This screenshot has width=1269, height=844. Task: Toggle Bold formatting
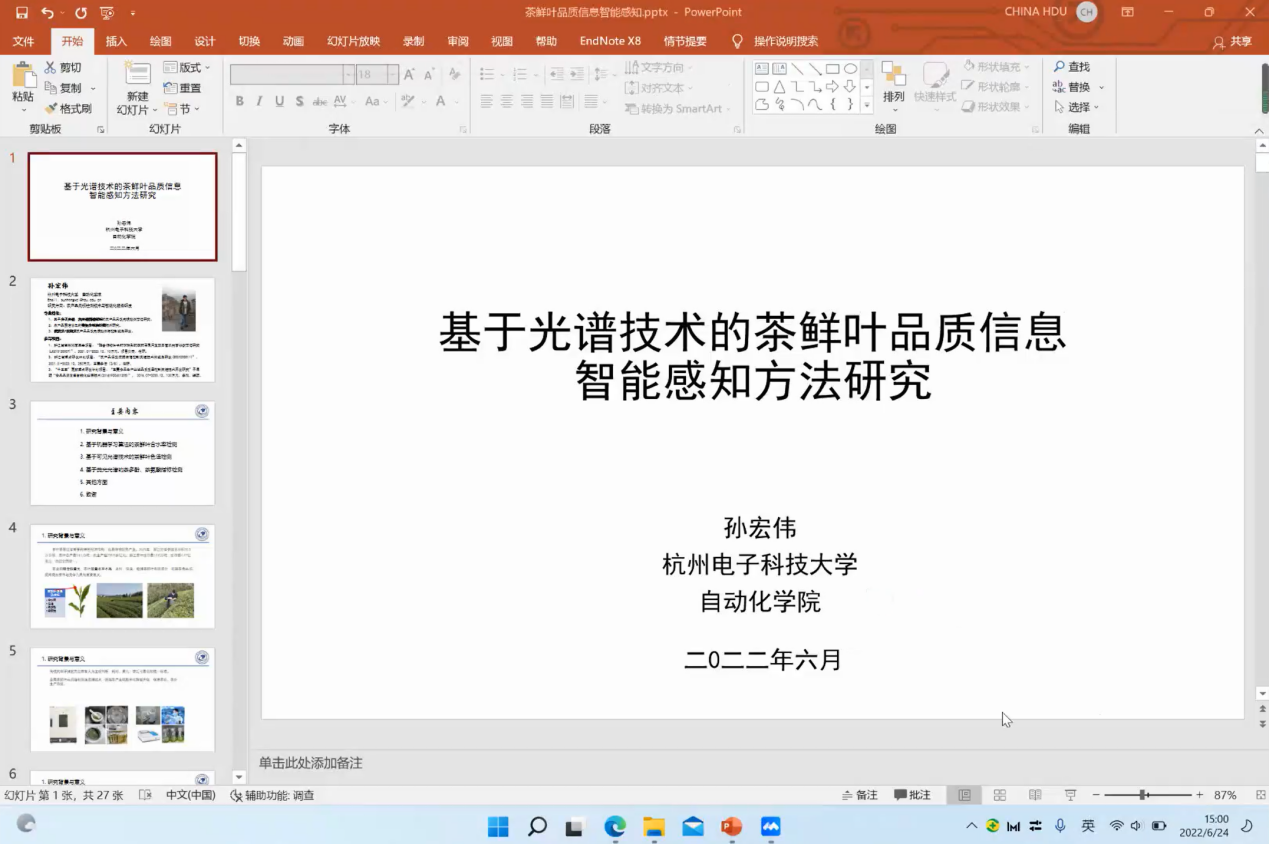(240, 101)
